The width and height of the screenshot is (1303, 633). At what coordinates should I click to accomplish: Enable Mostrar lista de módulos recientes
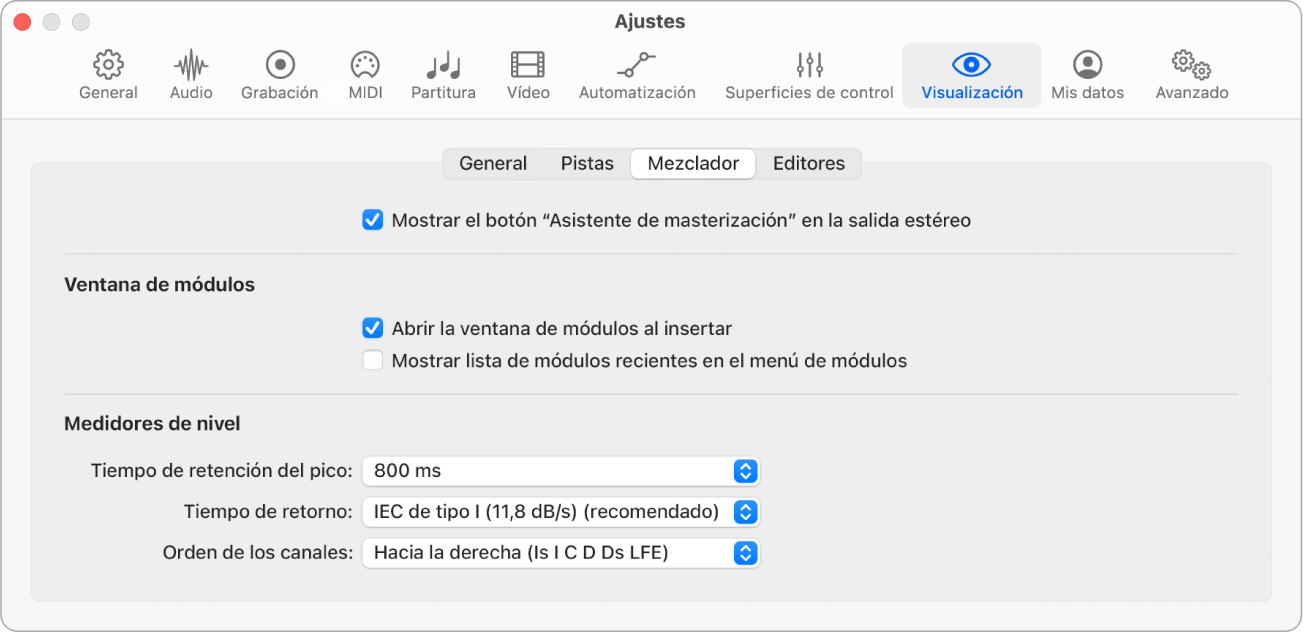point(373,361)
